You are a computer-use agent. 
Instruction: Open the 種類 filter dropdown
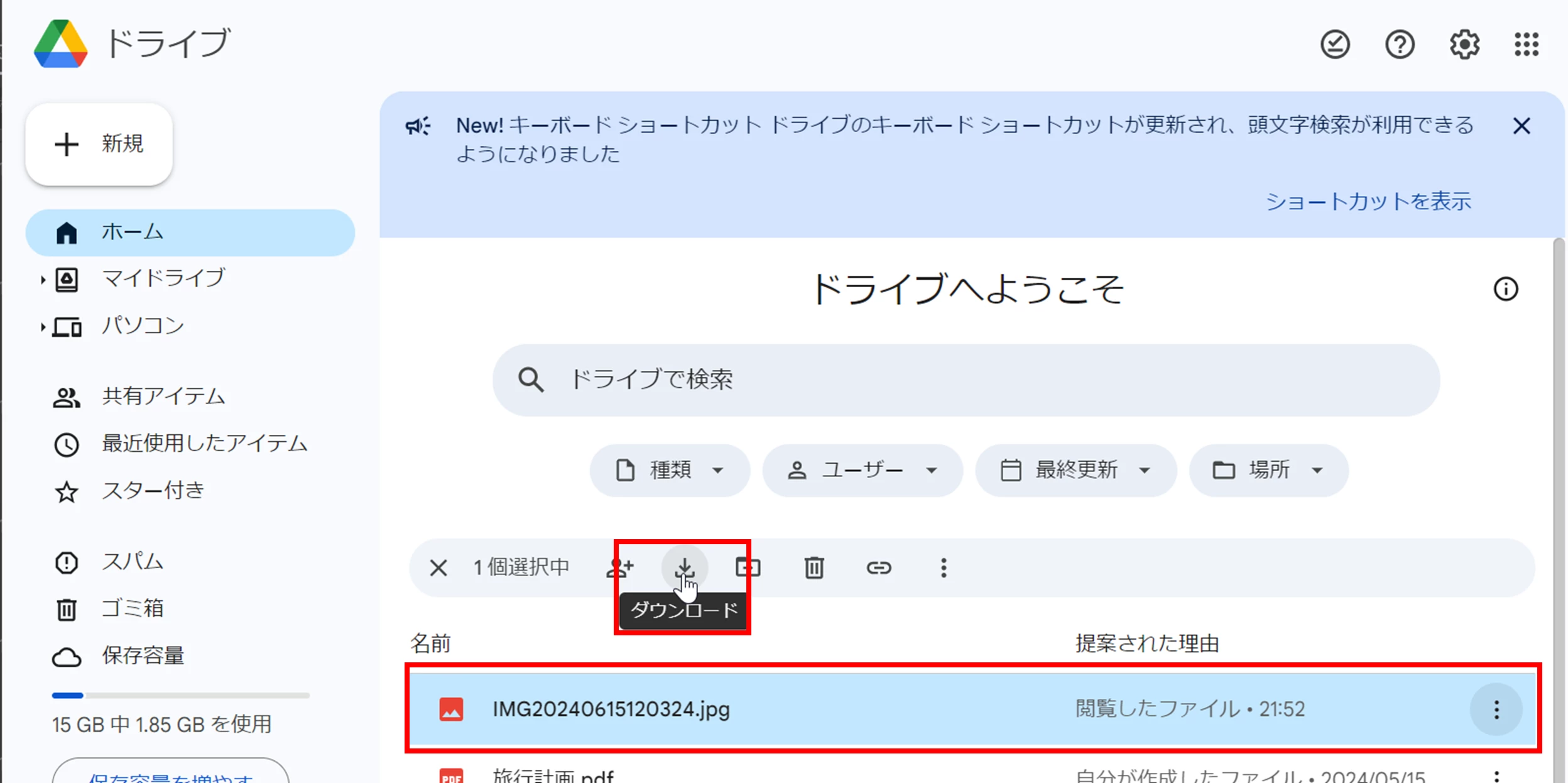click(x=669, y=470)
